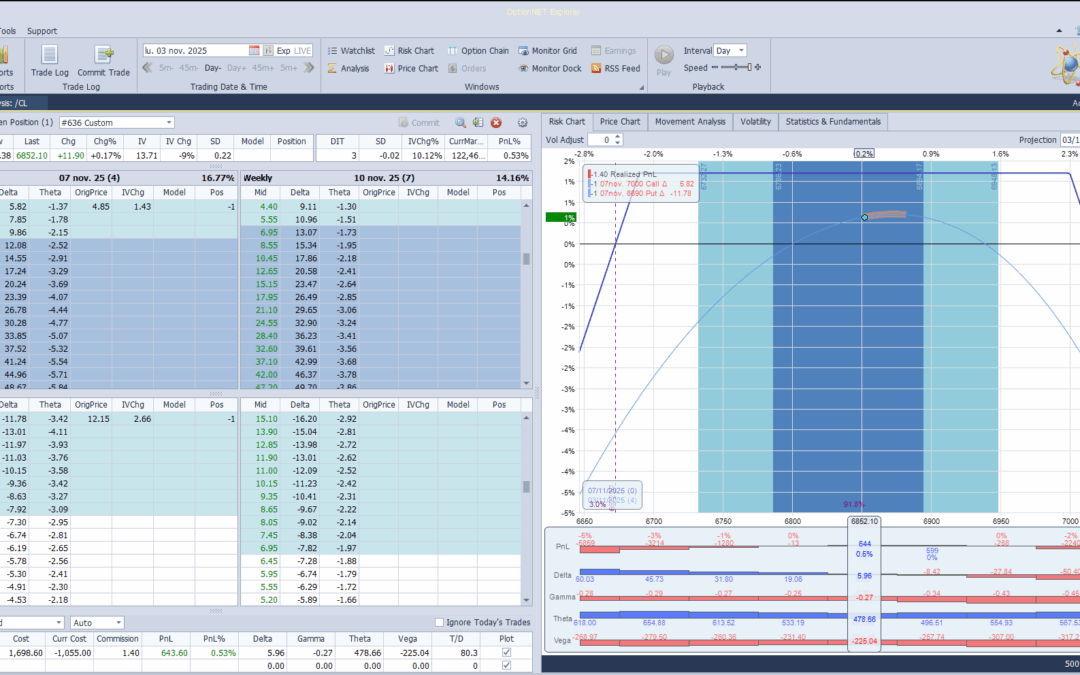The height and width of the screenshot is (675, 1080).
Task: Expand the #636 Custom position dropdown
Action: [169, 122]
